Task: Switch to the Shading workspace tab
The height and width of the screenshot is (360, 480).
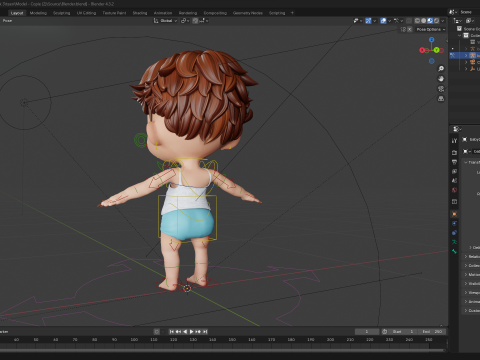Action: (x=140, y=13)
